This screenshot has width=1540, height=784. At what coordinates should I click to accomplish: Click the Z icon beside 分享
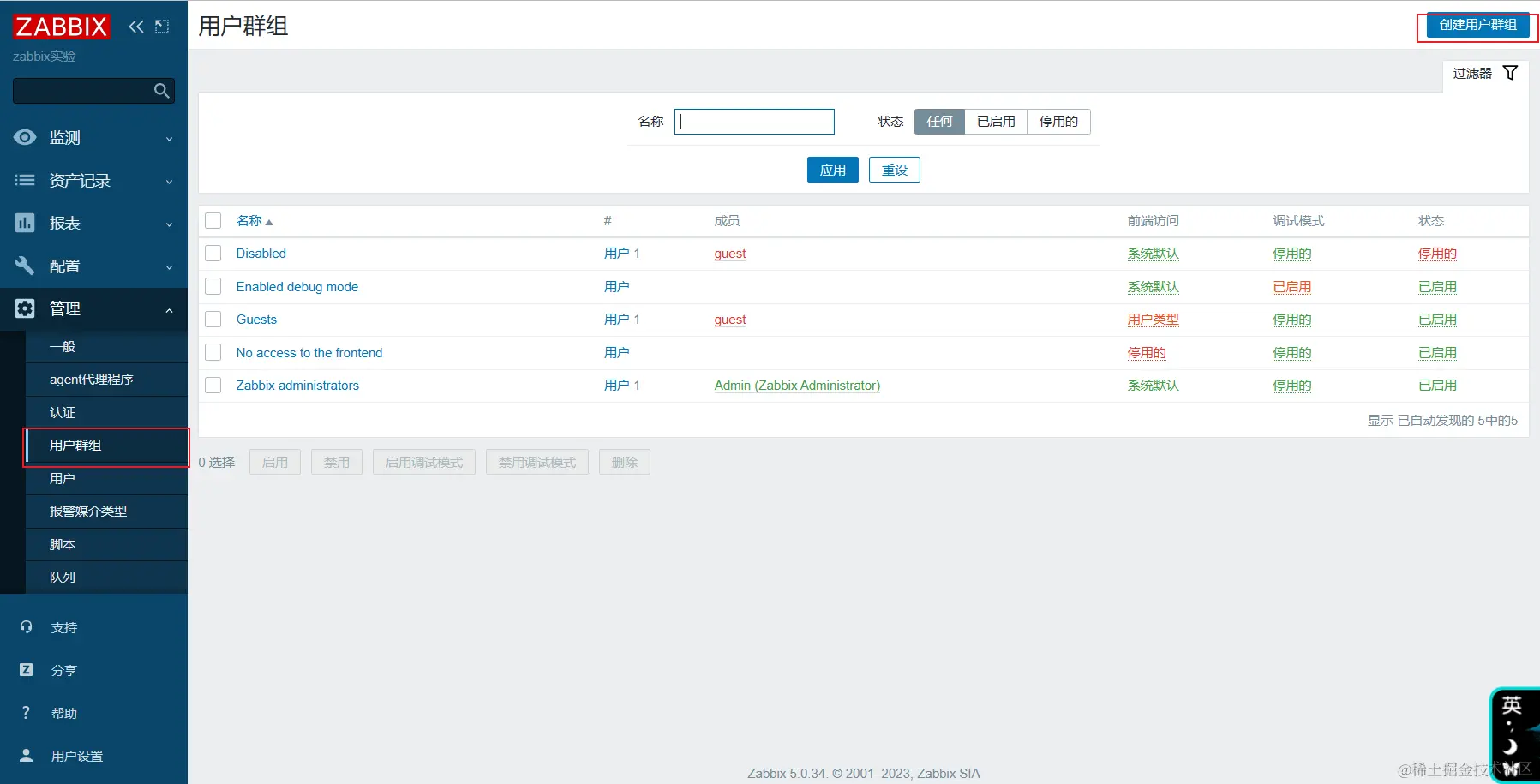27,670
